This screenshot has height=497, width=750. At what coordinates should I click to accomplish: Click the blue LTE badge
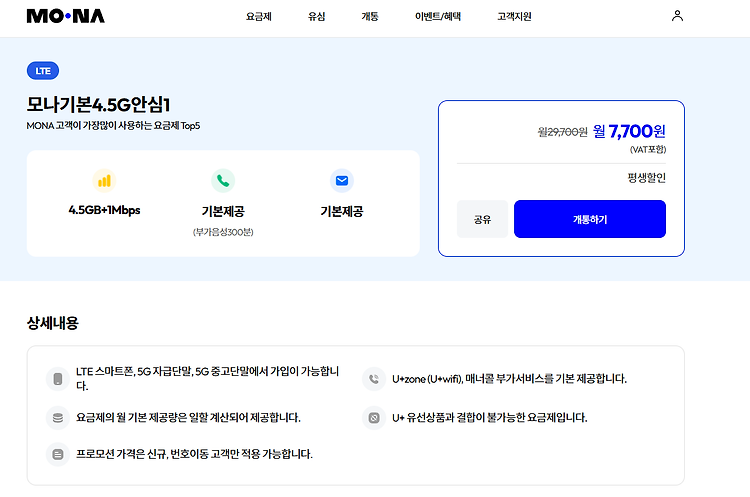[x=43, y=71]
